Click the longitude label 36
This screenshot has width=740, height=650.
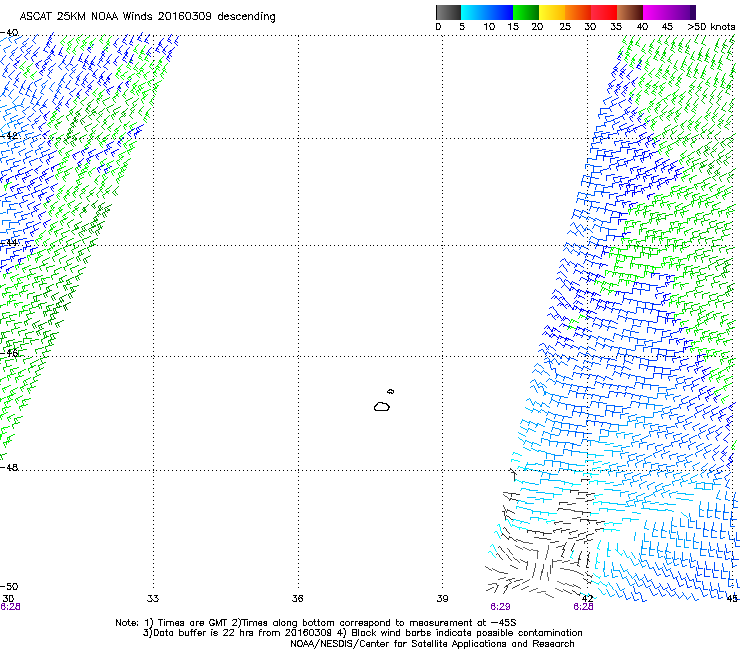tap(297, 599)
